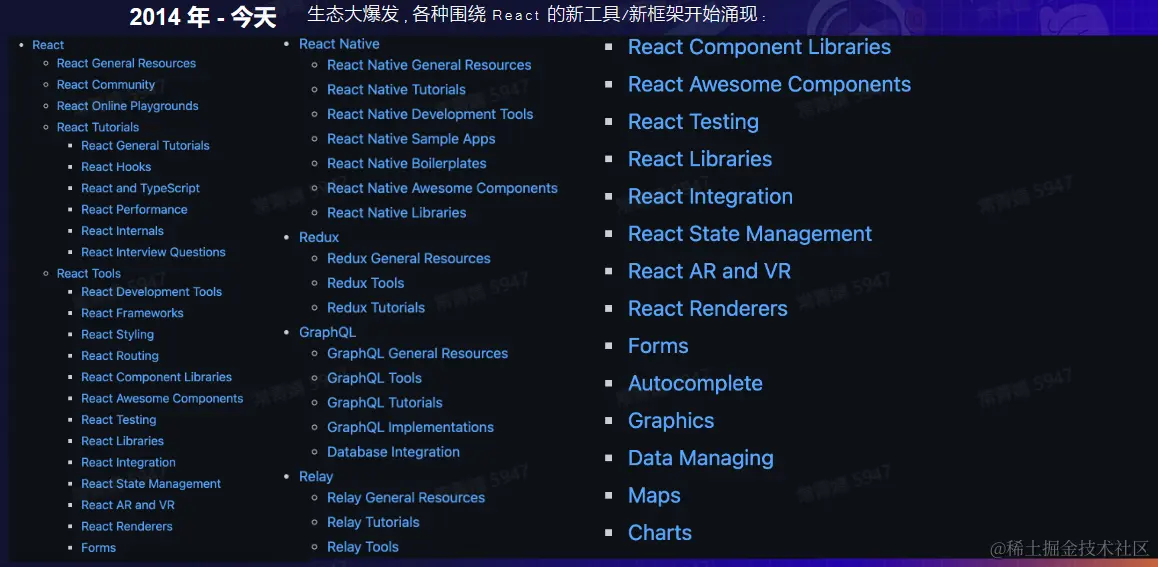Open large-font React Awesome Components link
The width and height of the screenshot is (1158, 567).
tap(769, 84)
